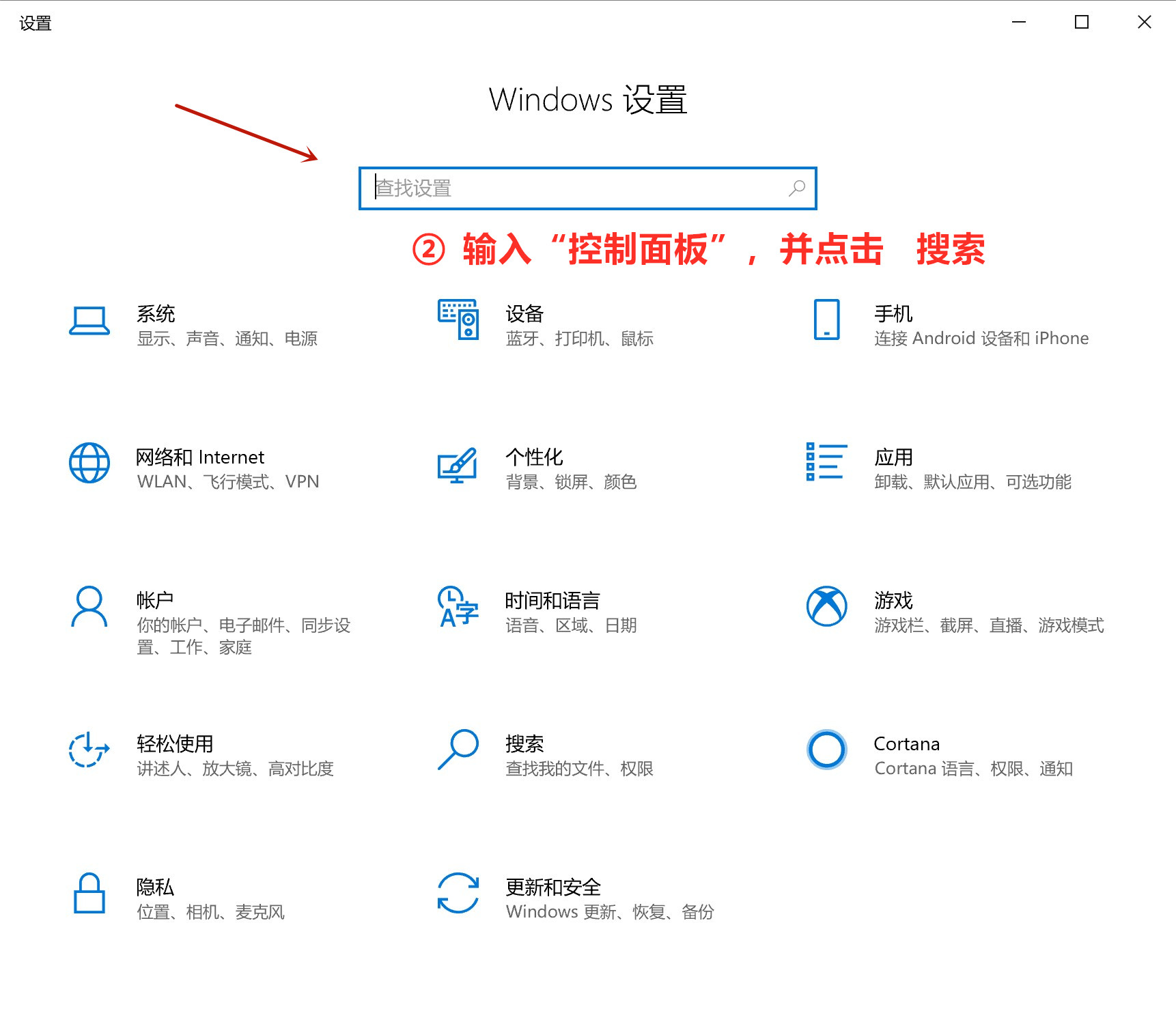1176x1009 pixels.
Task: Open Cortana circle icon
Action: (826, 750)
